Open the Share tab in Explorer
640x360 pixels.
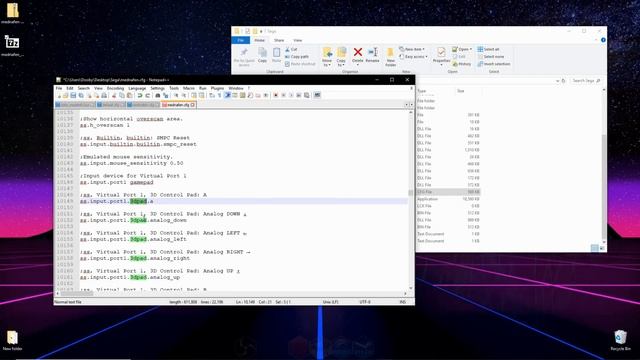coord(279,40)
